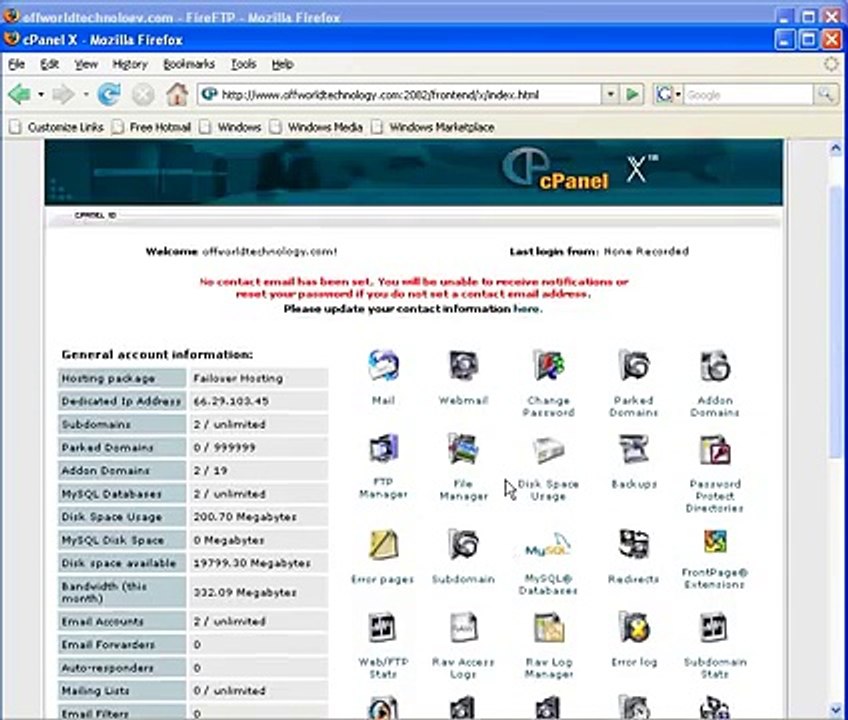Open the Webmail icon
The image size is (848, 720).
coord(463,366)
